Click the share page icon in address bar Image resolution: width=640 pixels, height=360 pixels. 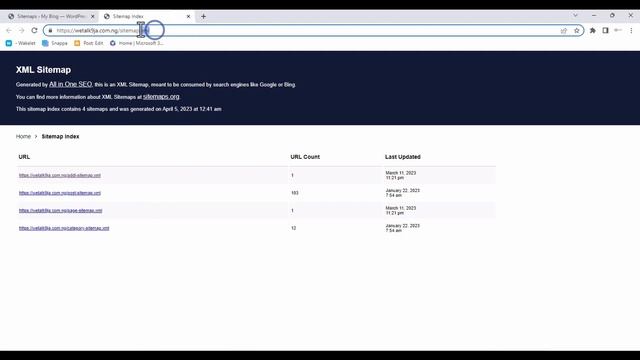coord(564,31)
